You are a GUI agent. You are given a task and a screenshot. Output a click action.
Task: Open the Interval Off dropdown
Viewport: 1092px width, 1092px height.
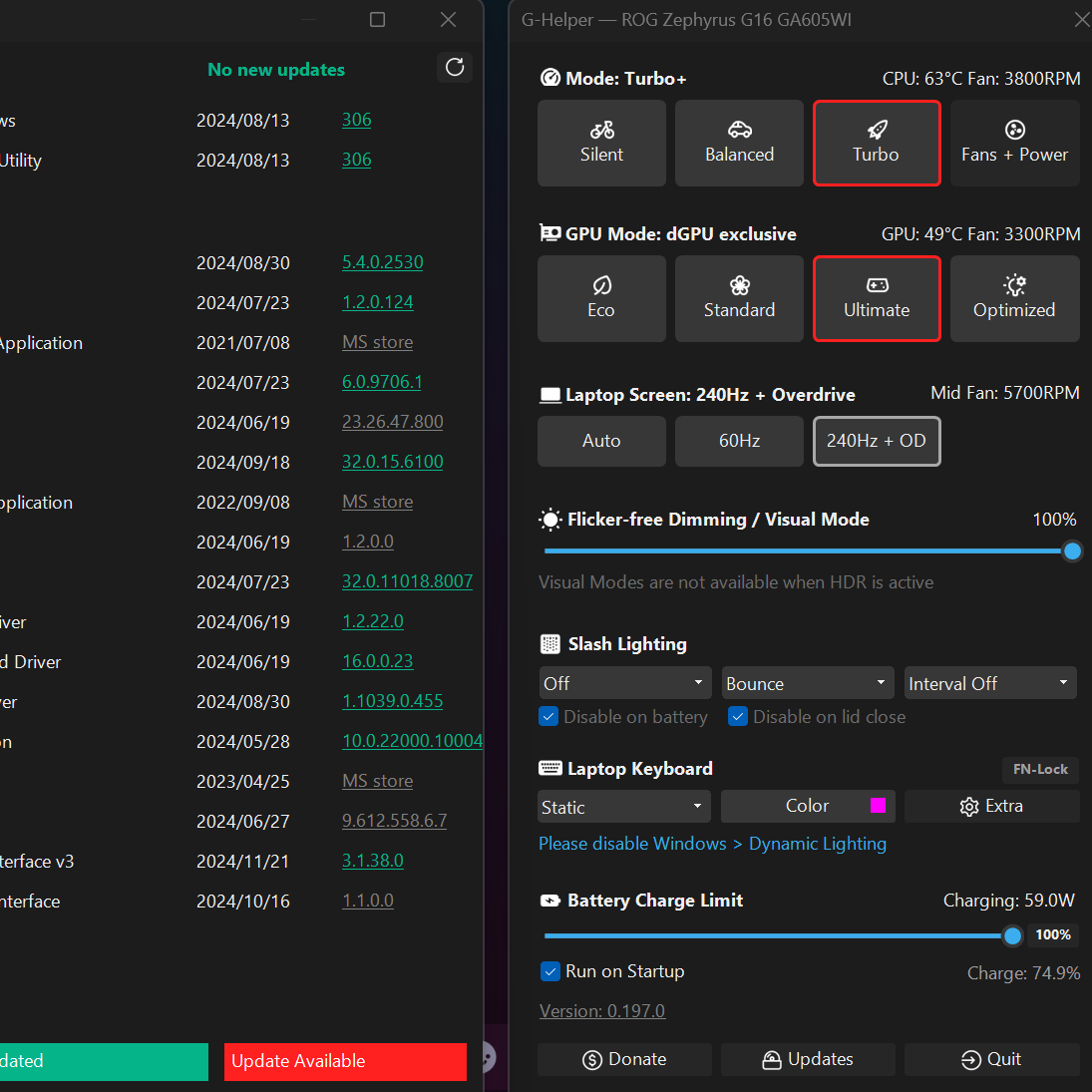pyautogui.click(x=989, y=683)
